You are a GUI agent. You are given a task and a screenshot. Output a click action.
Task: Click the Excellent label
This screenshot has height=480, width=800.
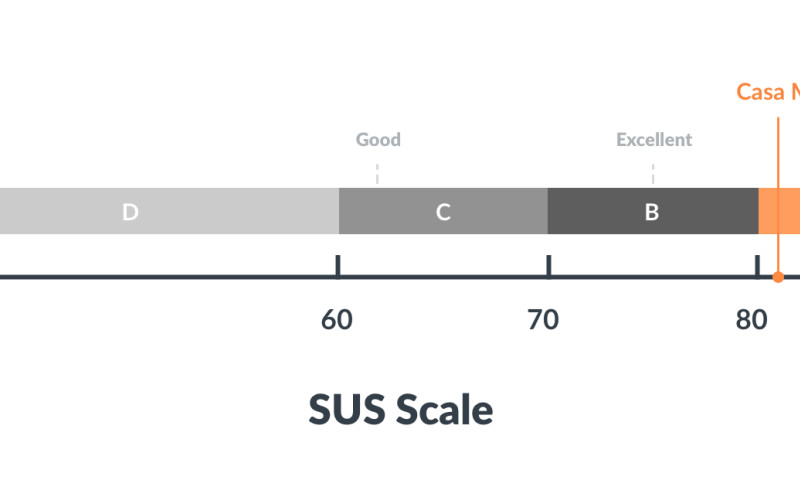tap(654, 139)
